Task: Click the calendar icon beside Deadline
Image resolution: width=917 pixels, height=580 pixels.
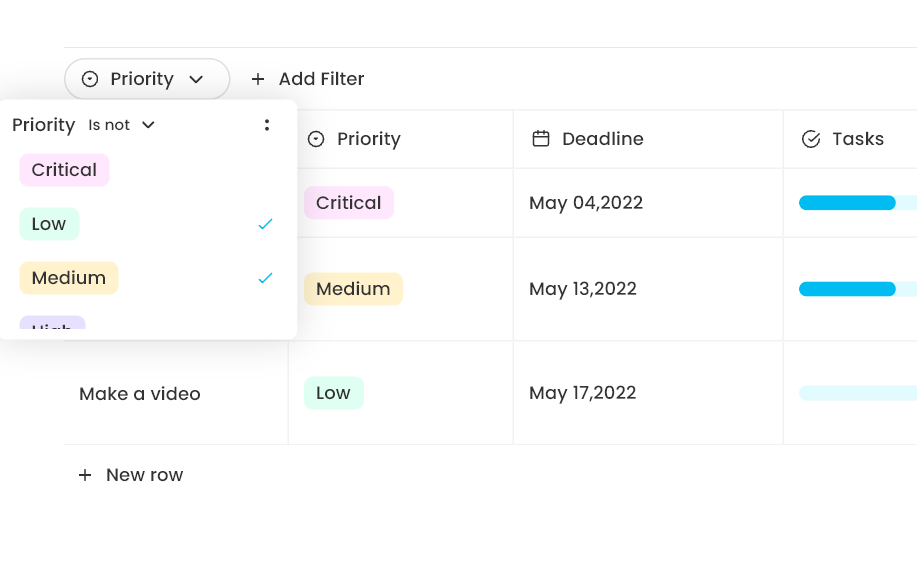Action: (x=540, y=139)
